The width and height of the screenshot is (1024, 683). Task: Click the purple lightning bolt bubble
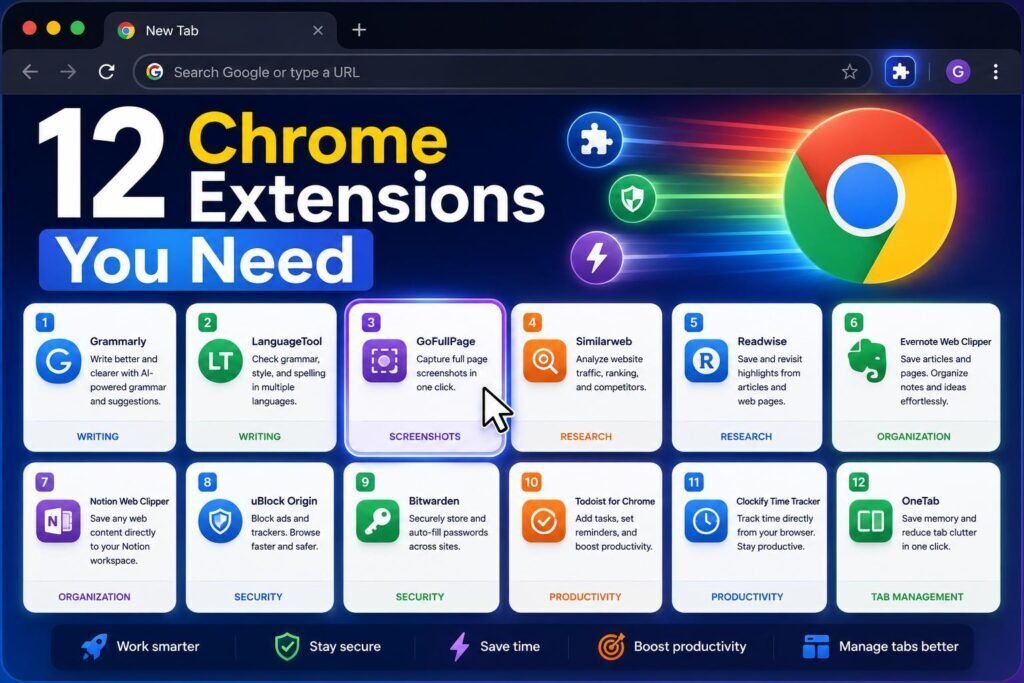[596, 257]
